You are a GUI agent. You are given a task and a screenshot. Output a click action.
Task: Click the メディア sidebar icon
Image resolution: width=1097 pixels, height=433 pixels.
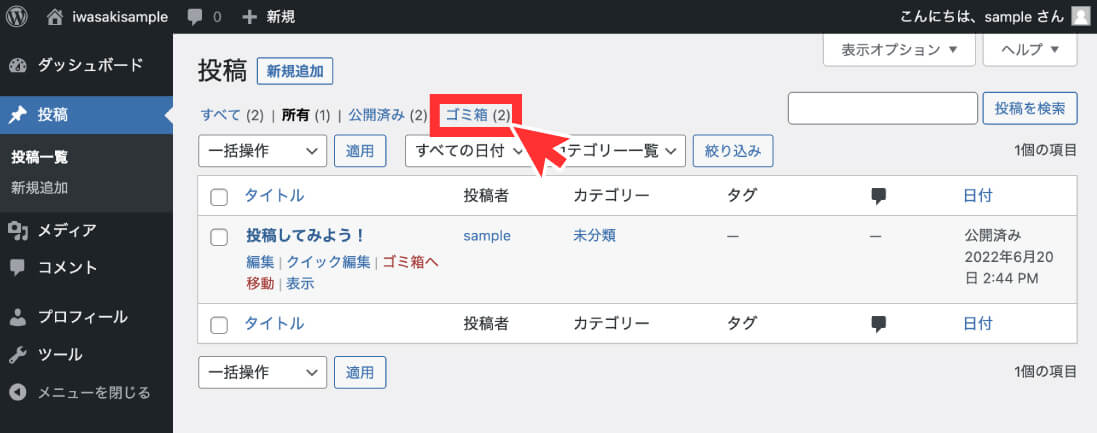click(17, 230)
